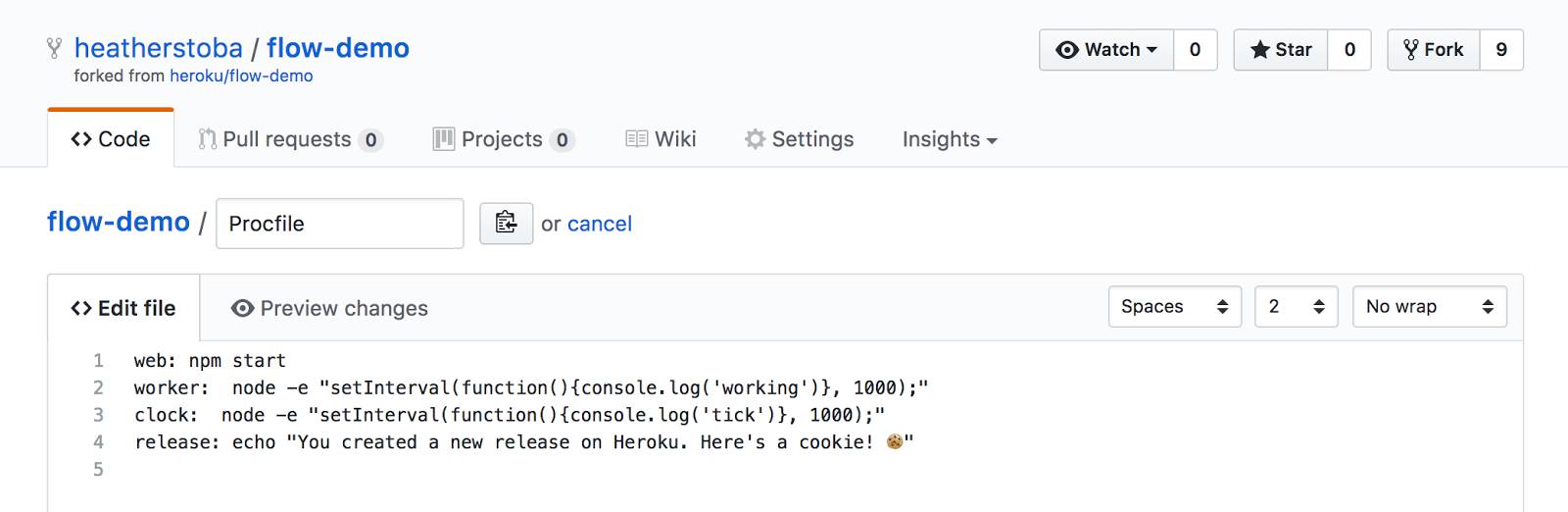This screenshot has height=512, width=1568.
Task: Open the Wiki book icon tab
Action: coord(637,139)
